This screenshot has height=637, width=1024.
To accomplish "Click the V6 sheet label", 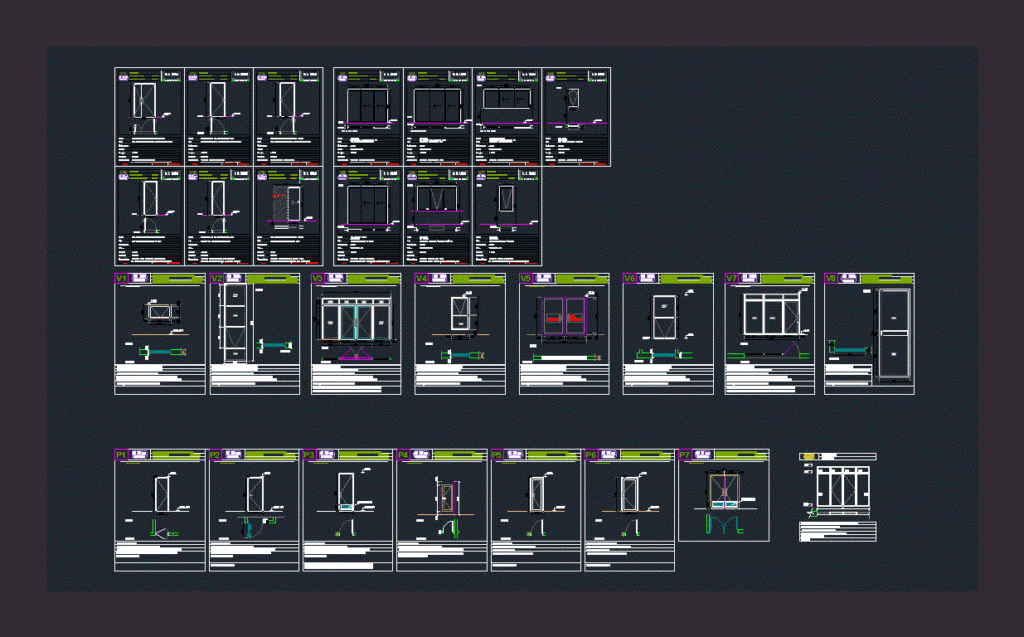I will click(x=630, y=278).
